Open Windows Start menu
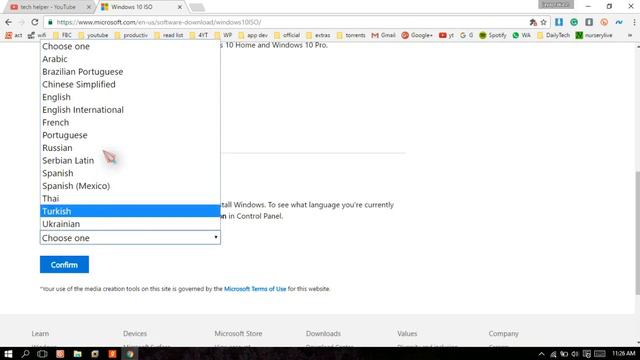Image resolution: width=640 pixels, height=360 pixels. point(8,354)
